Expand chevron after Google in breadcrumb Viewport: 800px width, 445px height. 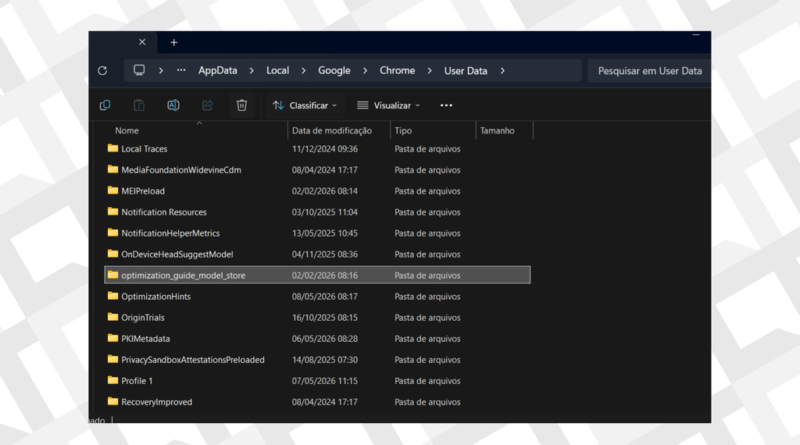click(365, 70)
